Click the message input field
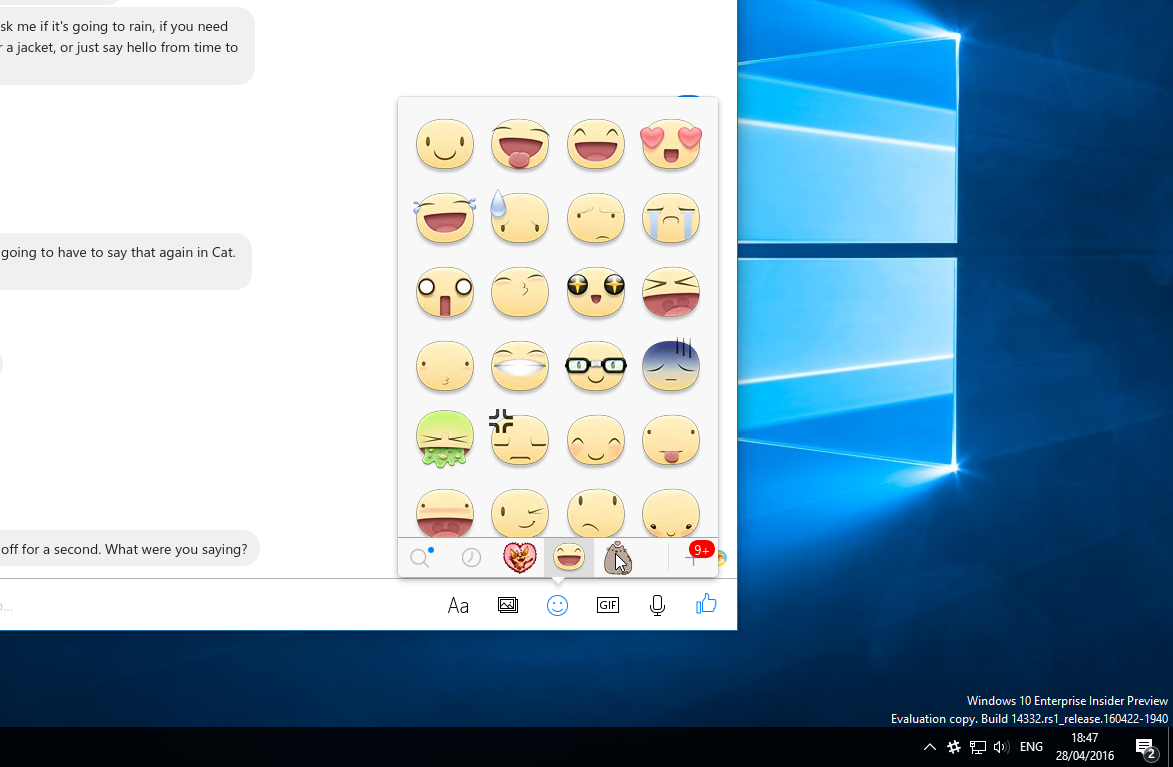 coord(217,605)
